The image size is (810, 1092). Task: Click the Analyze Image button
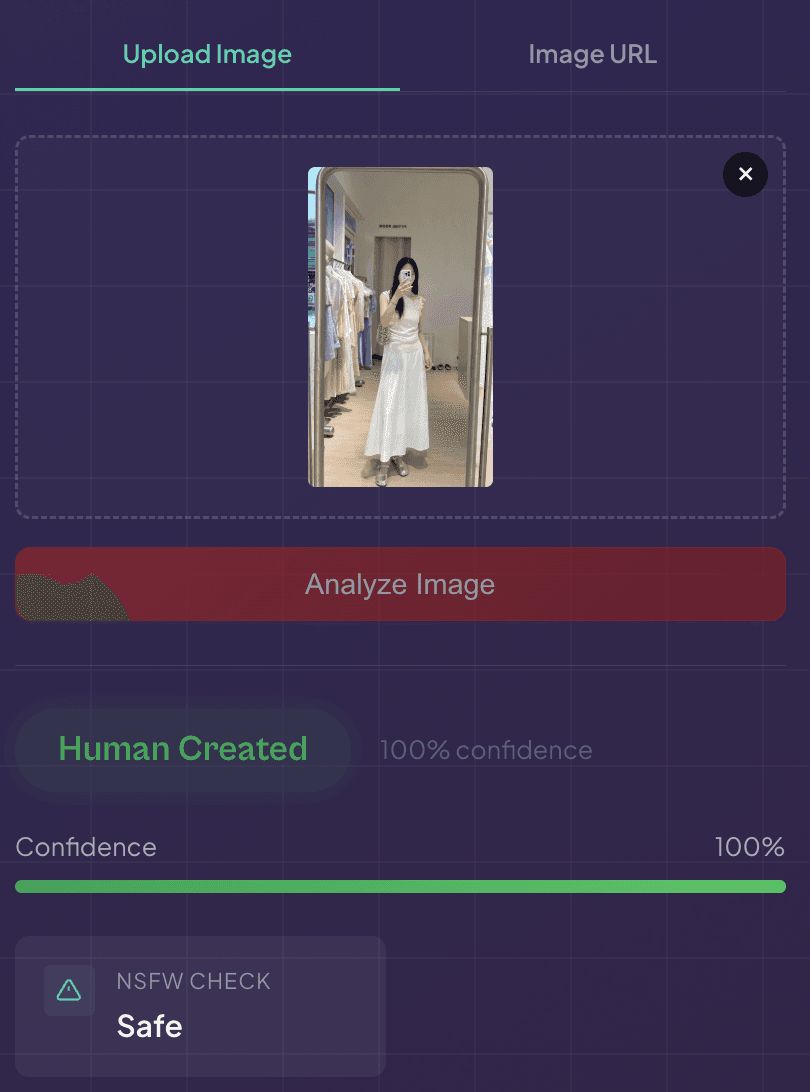(x=400, y=584)
